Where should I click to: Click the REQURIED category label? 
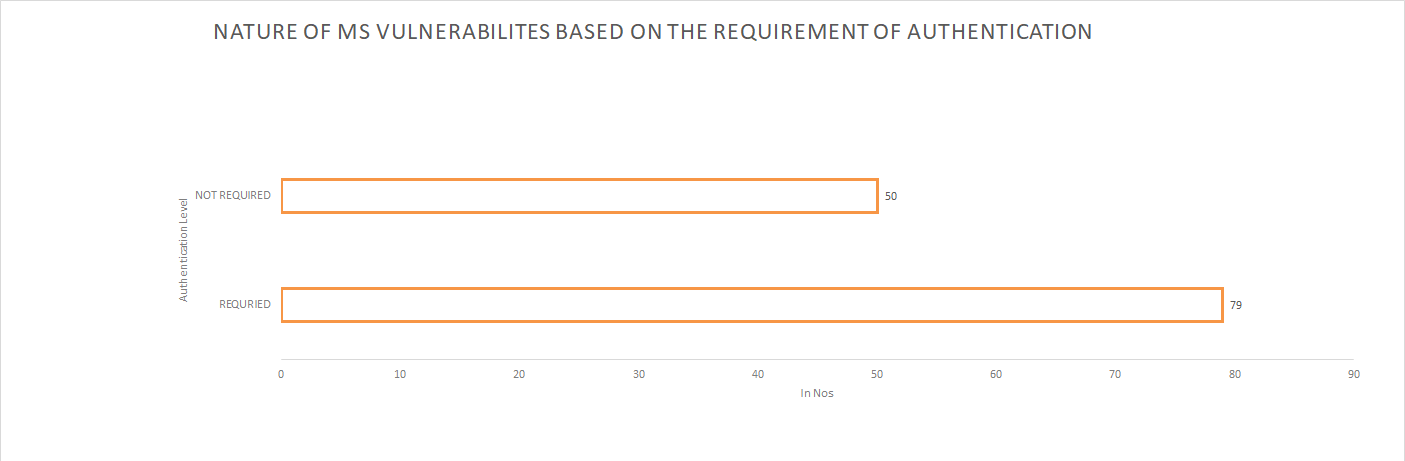(245, 304)
